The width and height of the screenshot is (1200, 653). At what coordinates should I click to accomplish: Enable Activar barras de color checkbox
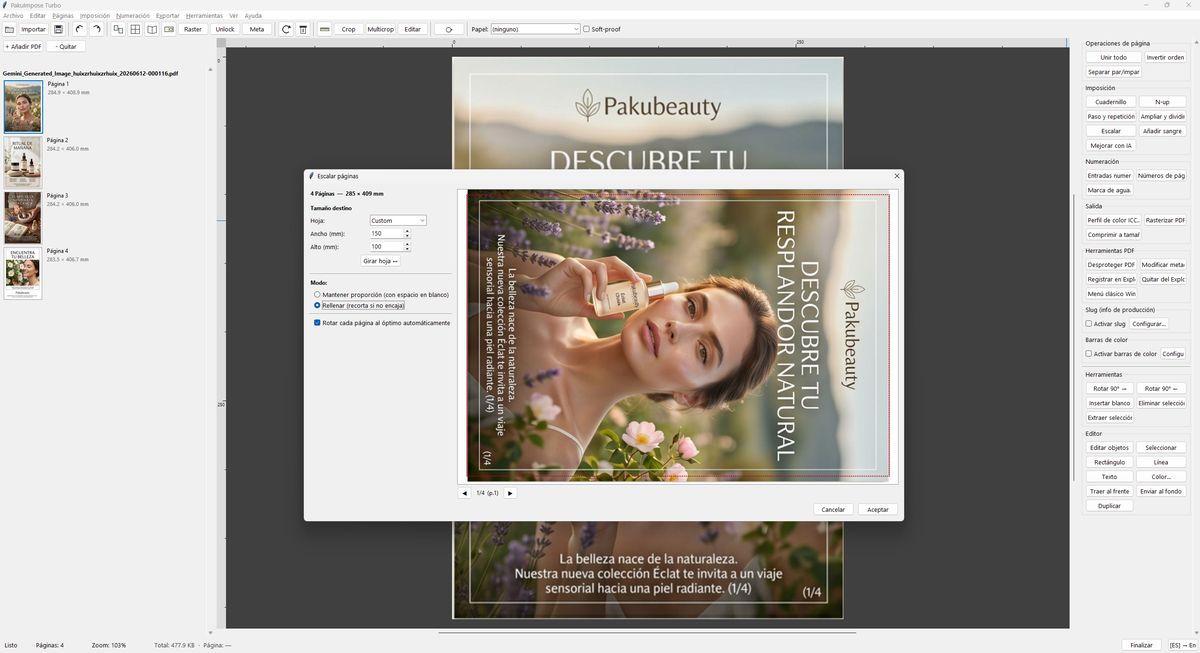pyautogui.click(x=1089, y=354)
